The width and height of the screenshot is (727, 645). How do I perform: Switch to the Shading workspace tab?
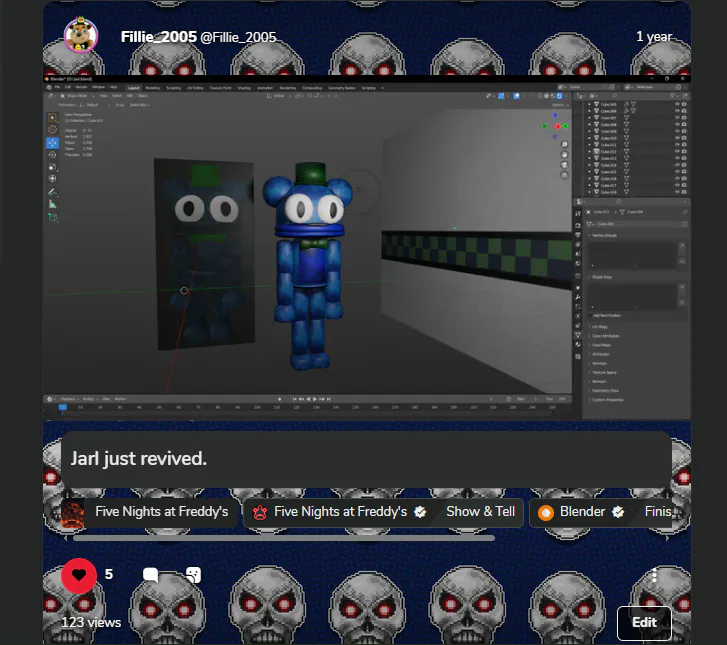(244, 88)
